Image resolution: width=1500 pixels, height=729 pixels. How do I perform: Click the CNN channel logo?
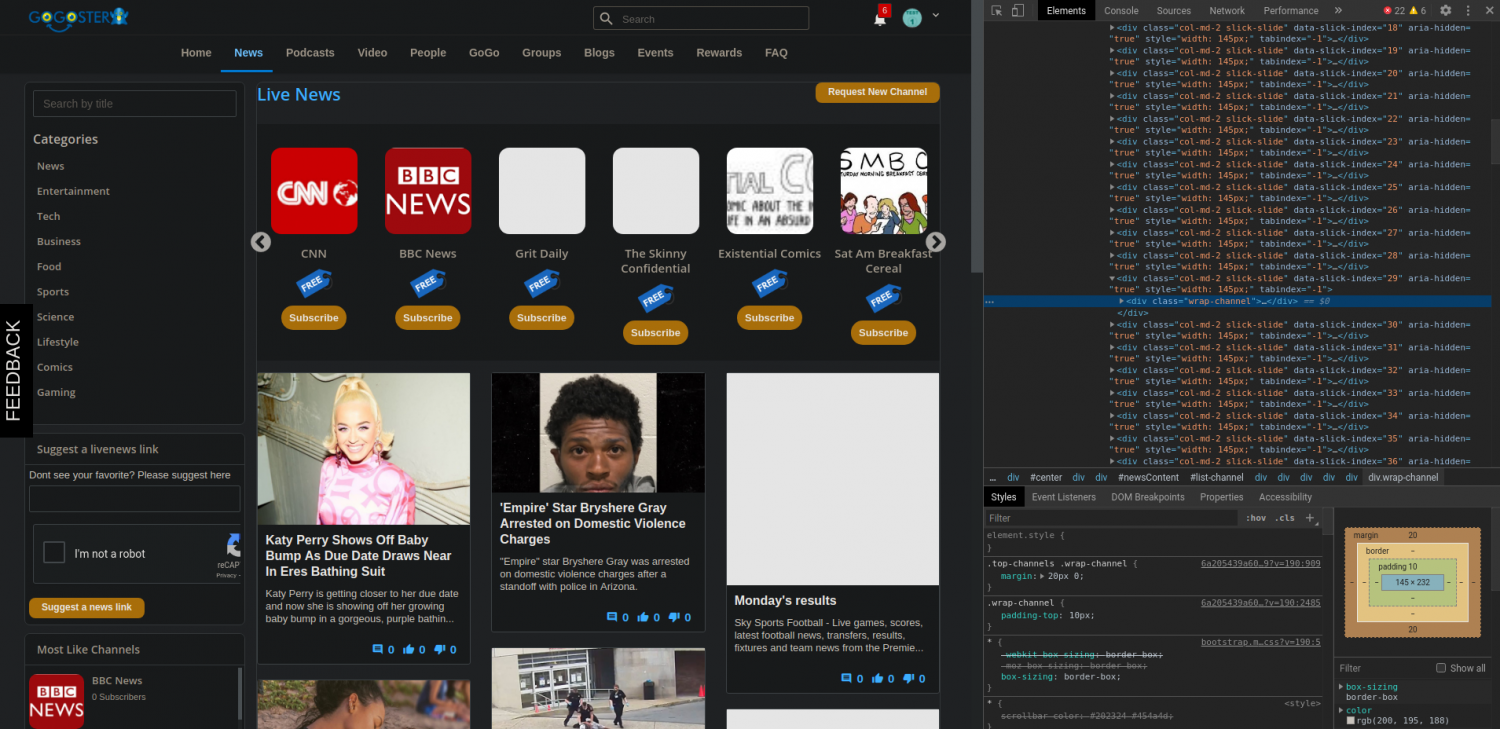[314, 191]
